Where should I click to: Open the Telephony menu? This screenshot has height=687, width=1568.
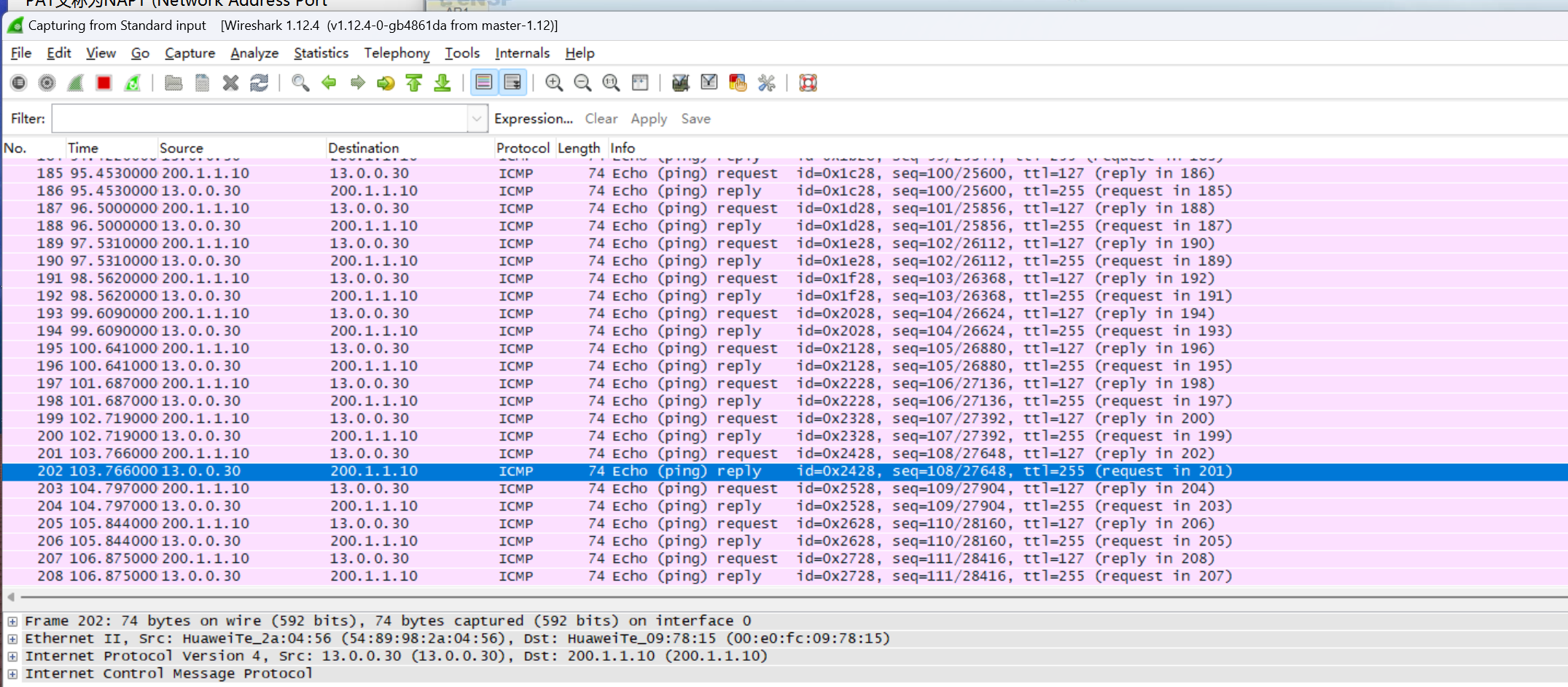397,53
